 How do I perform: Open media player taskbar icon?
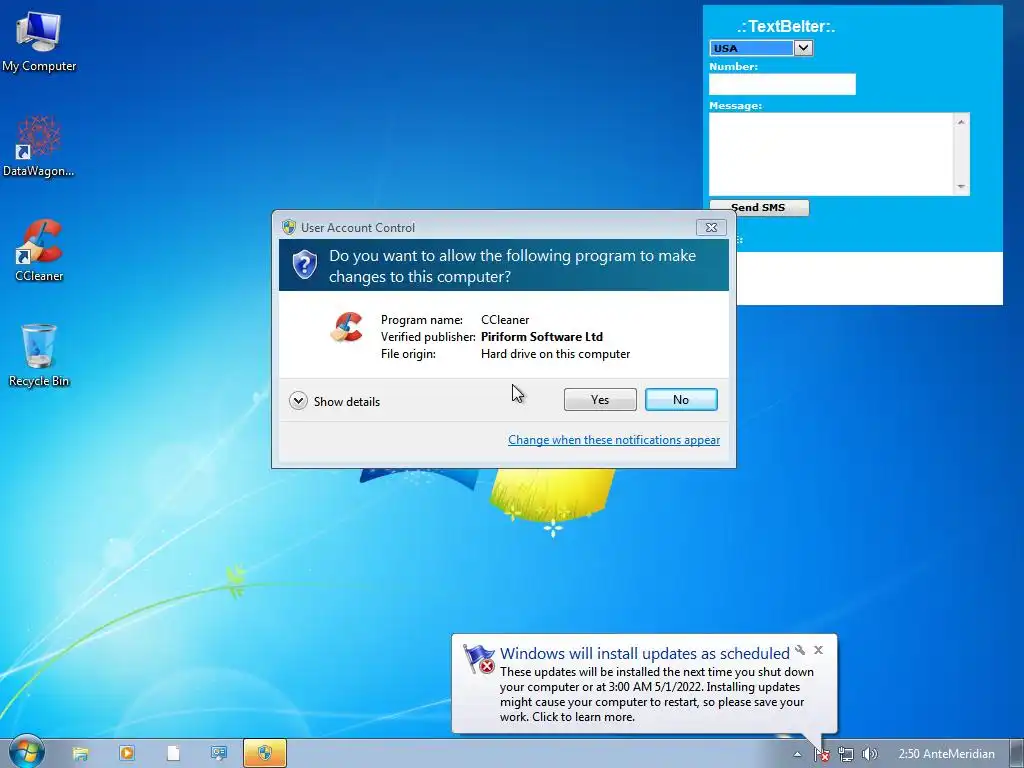(x=127, y=753)
